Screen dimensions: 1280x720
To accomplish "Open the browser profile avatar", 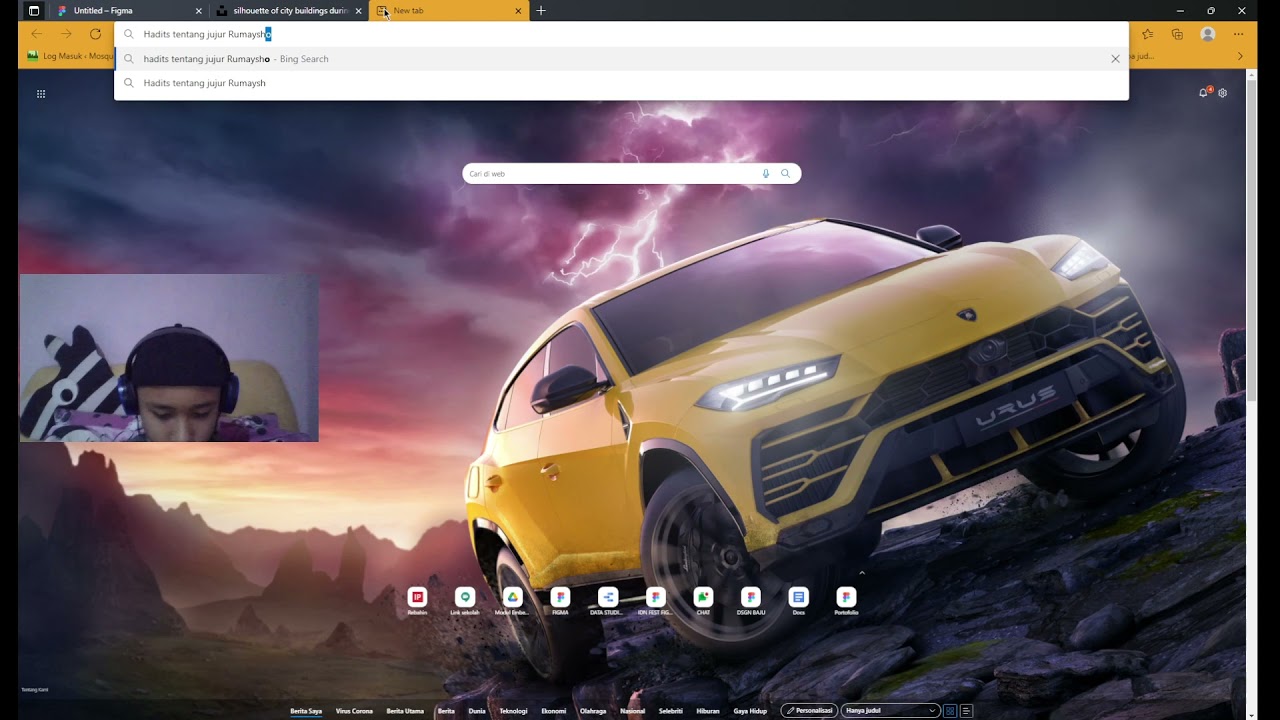I will [1208, 34].
